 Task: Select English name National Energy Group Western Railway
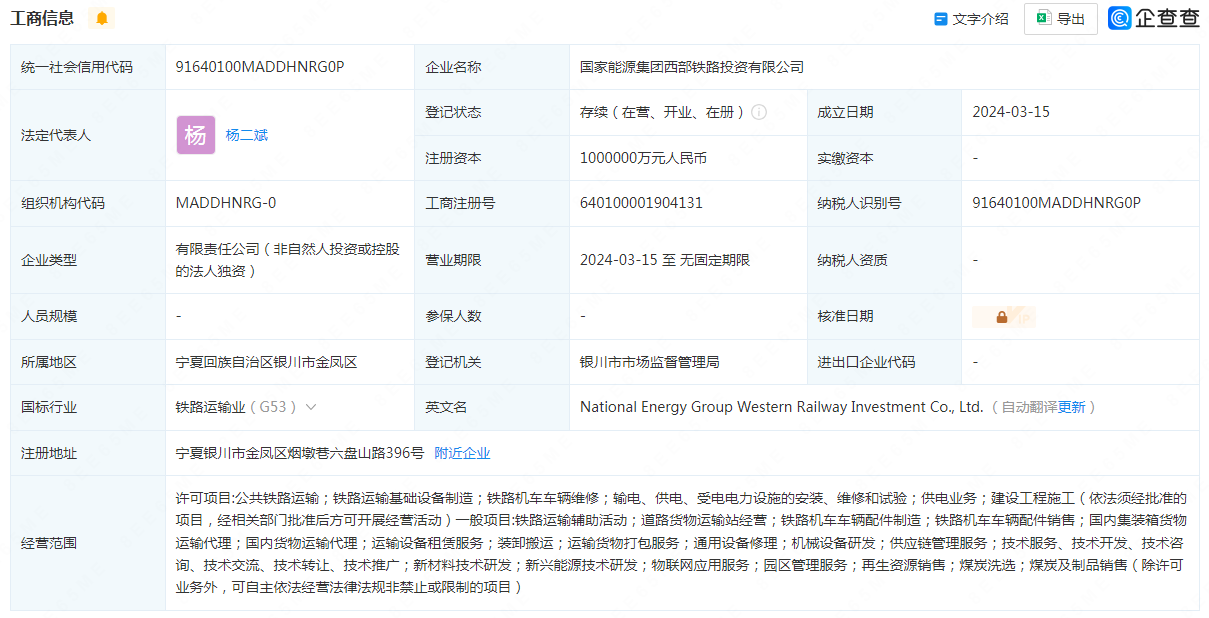tap(782, 407)
